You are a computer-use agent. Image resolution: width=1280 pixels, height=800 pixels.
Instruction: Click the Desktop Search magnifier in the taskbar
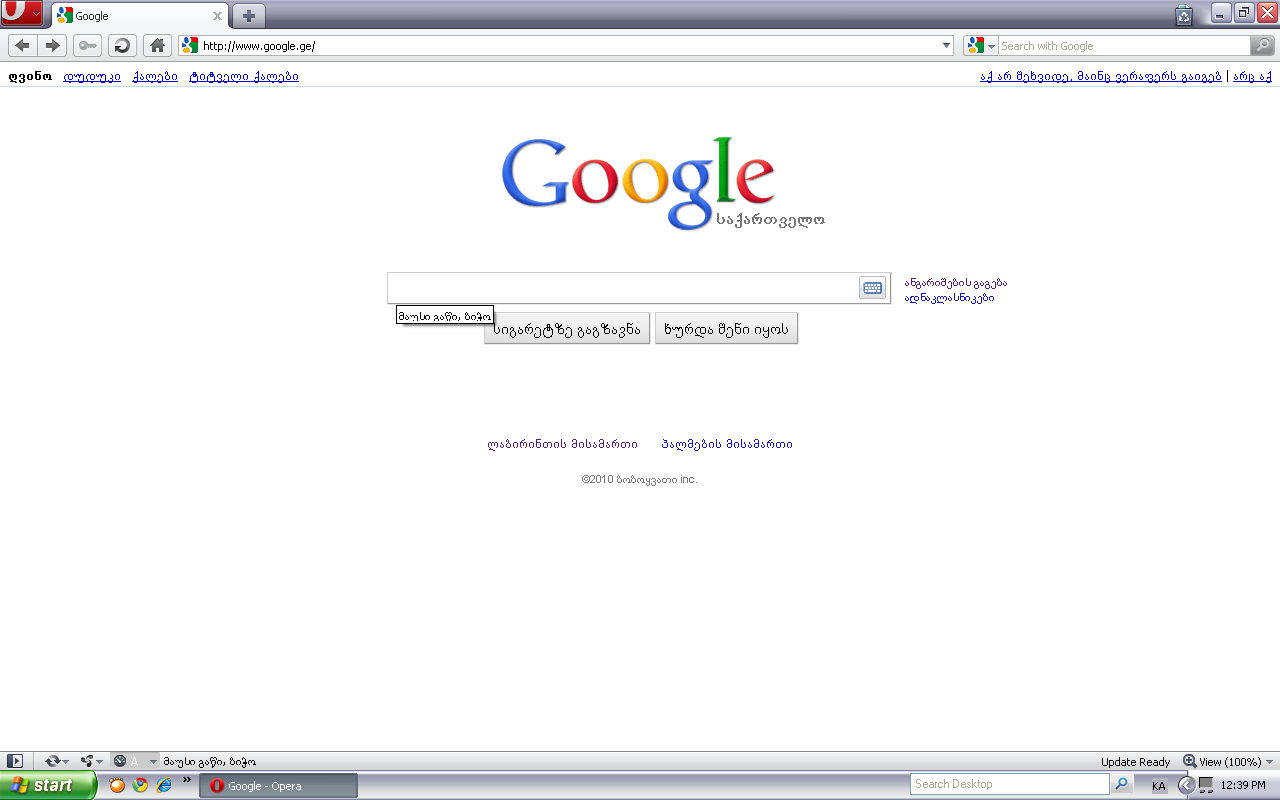pos(1122,784)
